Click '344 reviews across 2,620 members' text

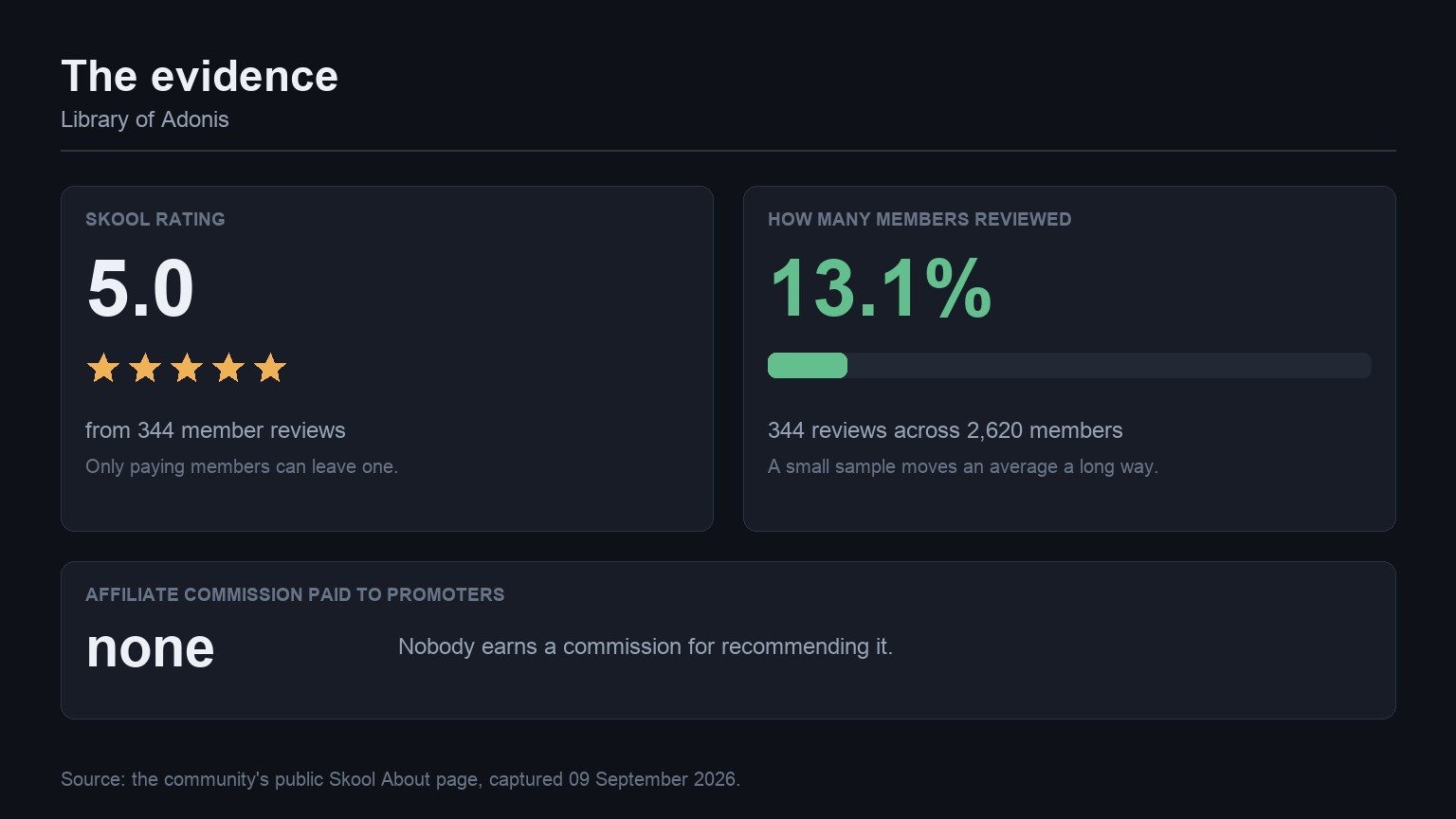pyautogui.click(x=945, y=430)
